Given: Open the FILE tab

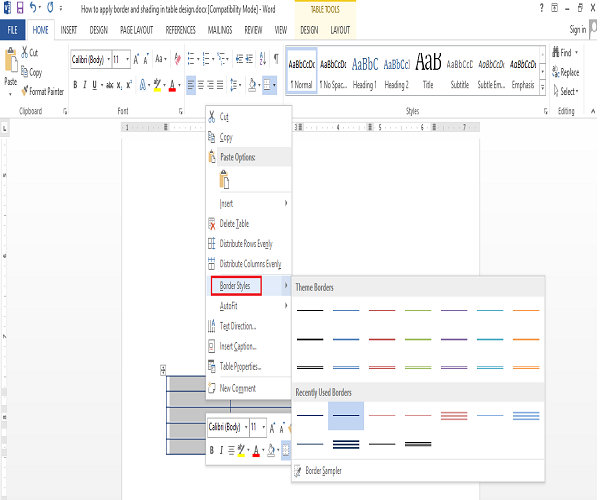Looking at the screenshot, I should coord(13,29).
